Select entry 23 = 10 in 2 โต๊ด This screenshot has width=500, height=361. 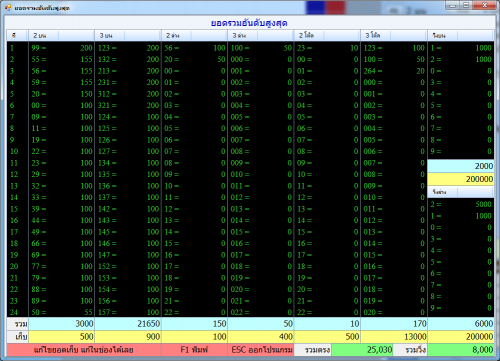click(327, 48)
